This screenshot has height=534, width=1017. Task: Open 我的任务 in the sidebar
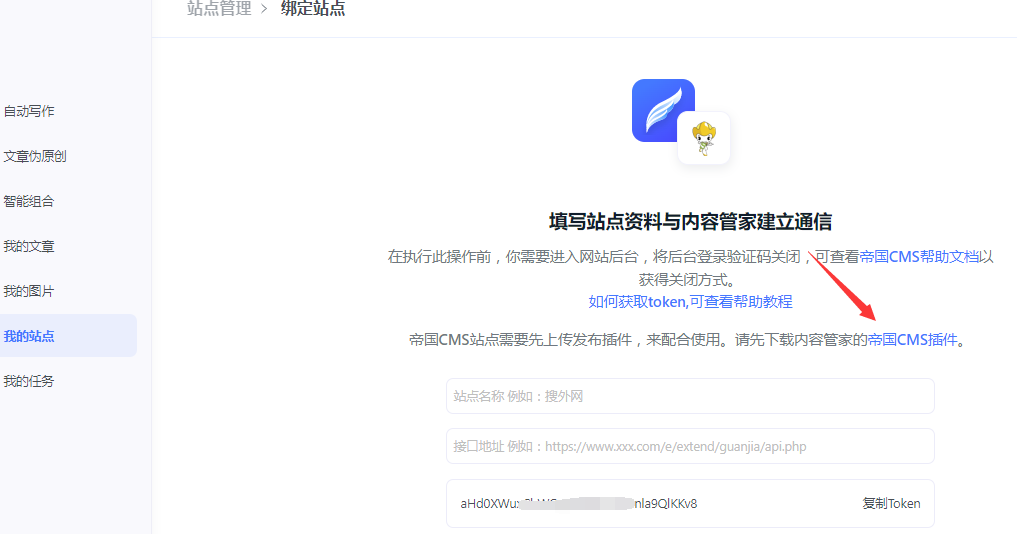[29, 381]
